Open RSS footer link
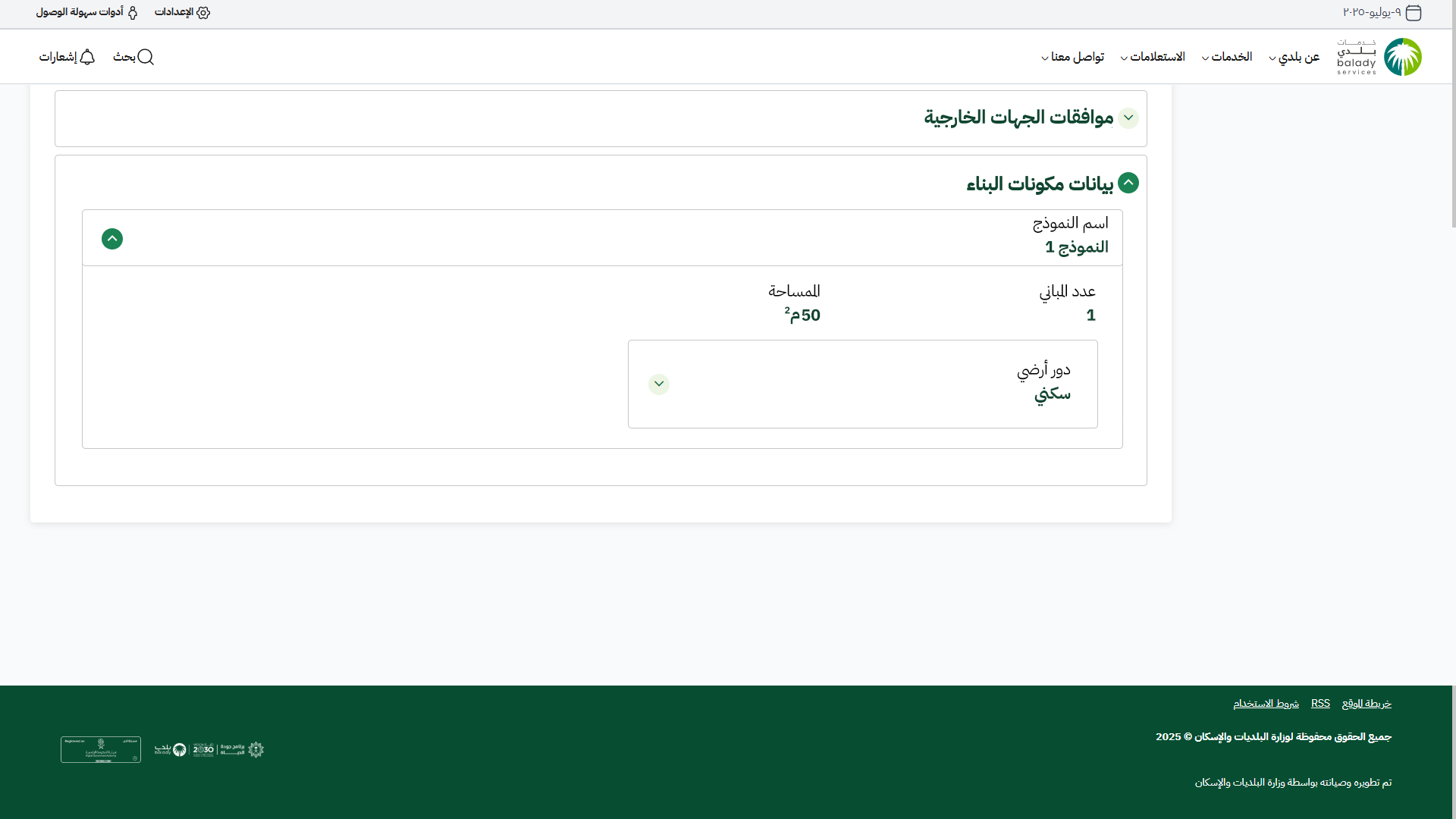The width and height of the screenshot is (1456, 819). coord(1320,704)
